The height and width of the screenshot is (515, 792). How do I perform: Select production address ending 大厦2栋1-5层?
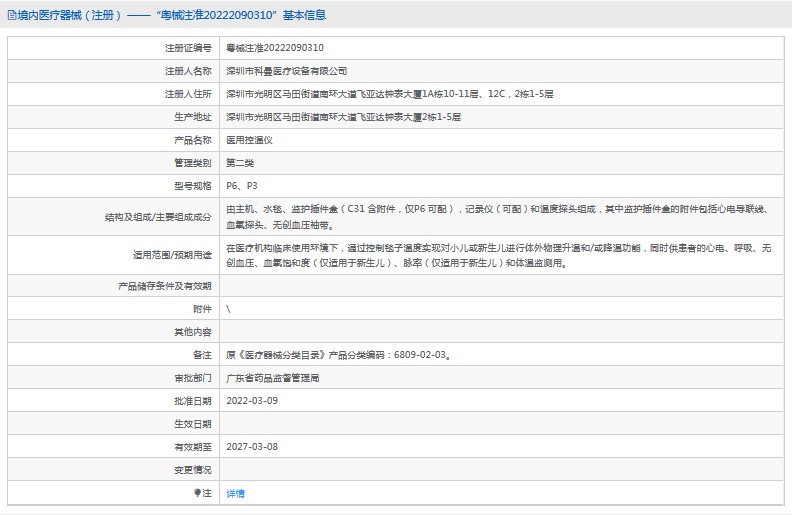[x=343, y=117]
